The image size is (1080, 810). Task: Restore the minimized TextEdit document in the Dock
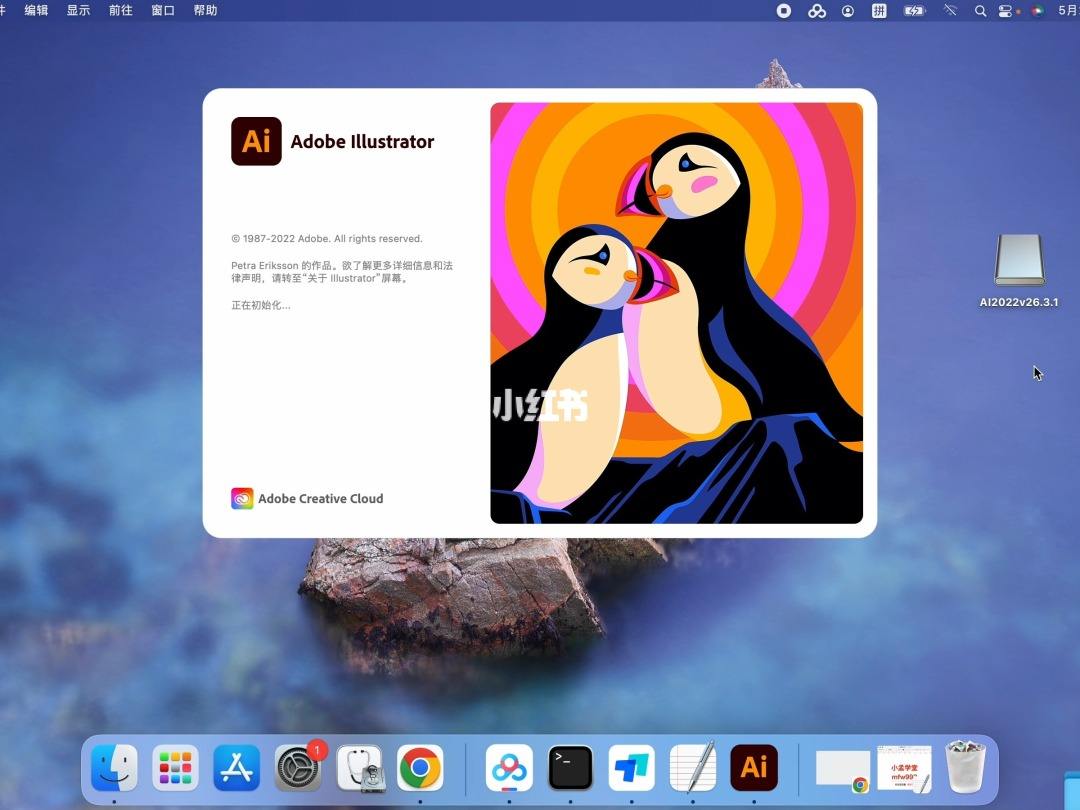click(x=904, y=769)
